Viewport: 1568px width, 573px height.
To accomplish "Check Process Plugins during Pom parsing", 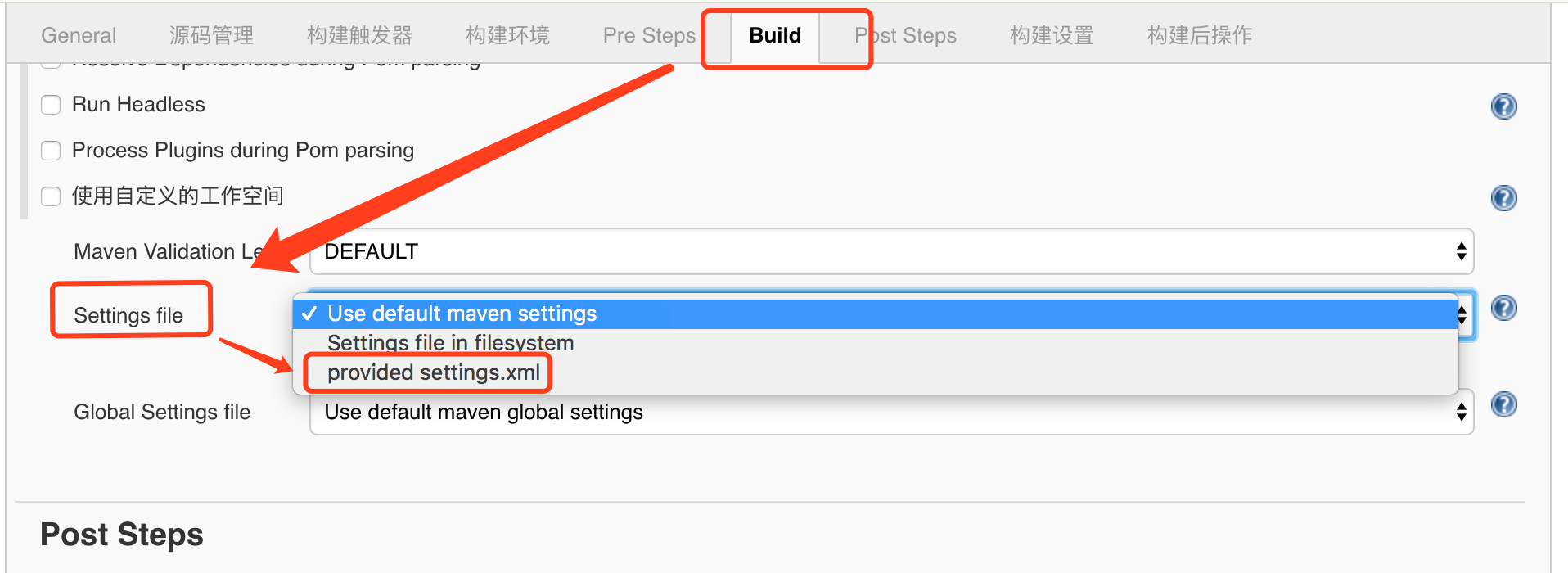I will [51, 151].
